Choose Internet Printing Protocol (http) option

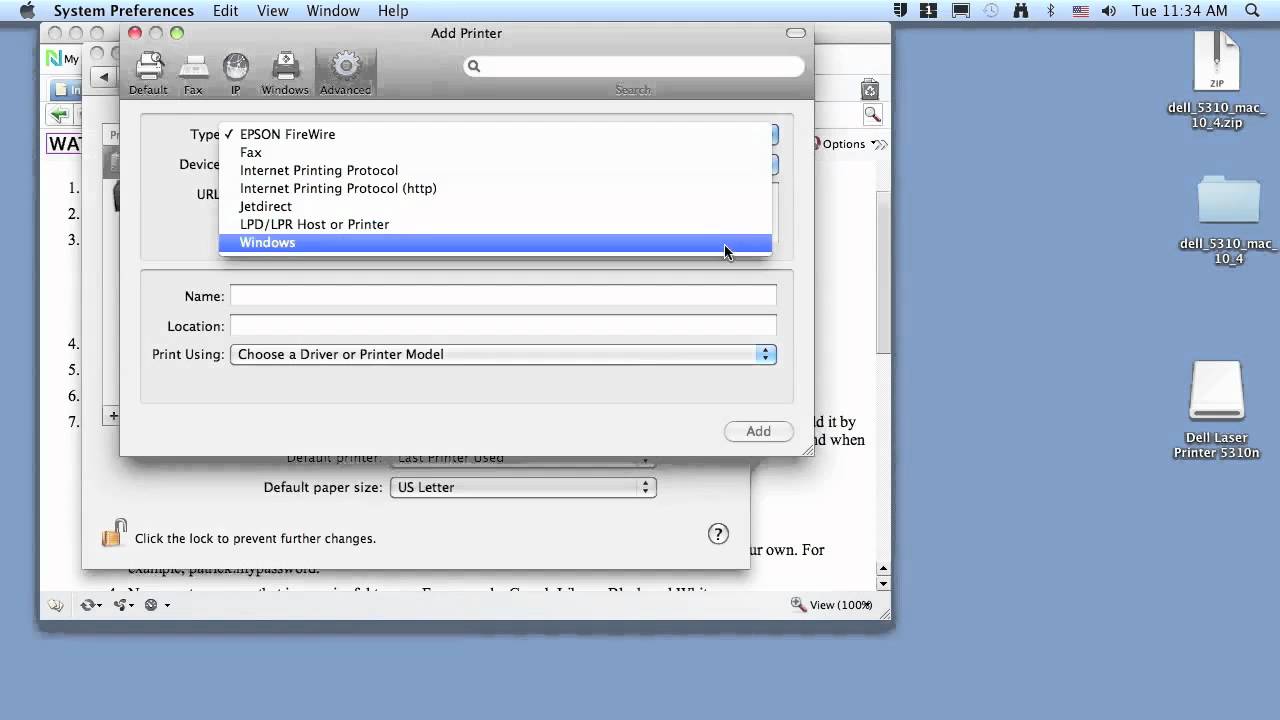pos(495,188)
